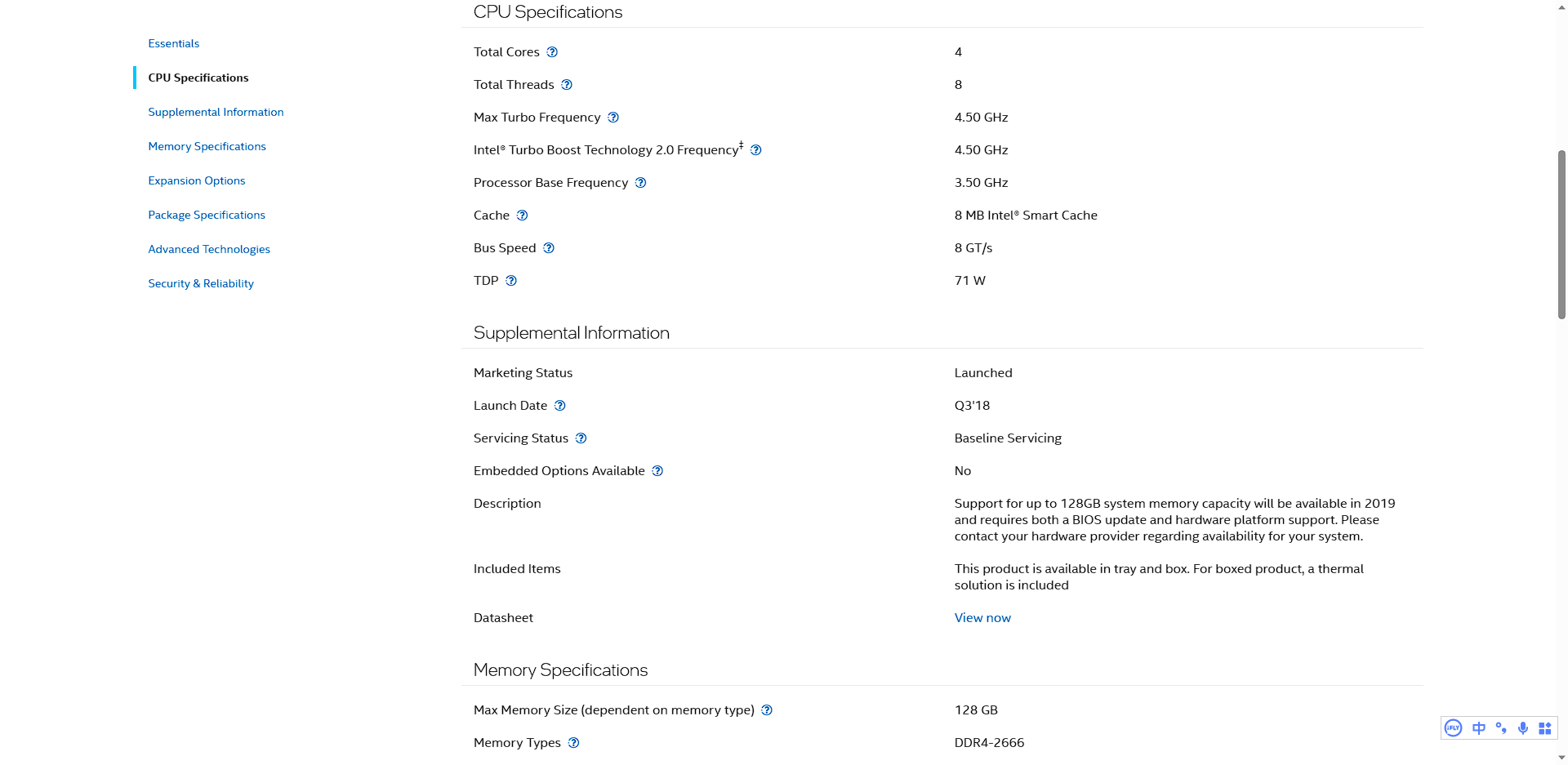The width and height of the screenshot is (1568, 765).
Task: Jump to Essentials in the sidebar
Action: (173, 43)
